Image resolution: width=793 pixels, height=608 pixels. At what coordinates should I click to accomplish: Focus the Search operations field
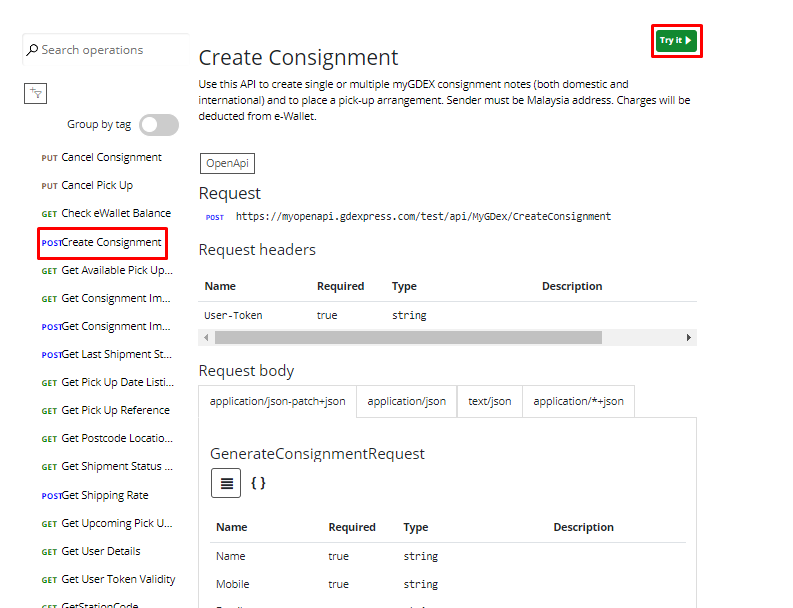106,50
